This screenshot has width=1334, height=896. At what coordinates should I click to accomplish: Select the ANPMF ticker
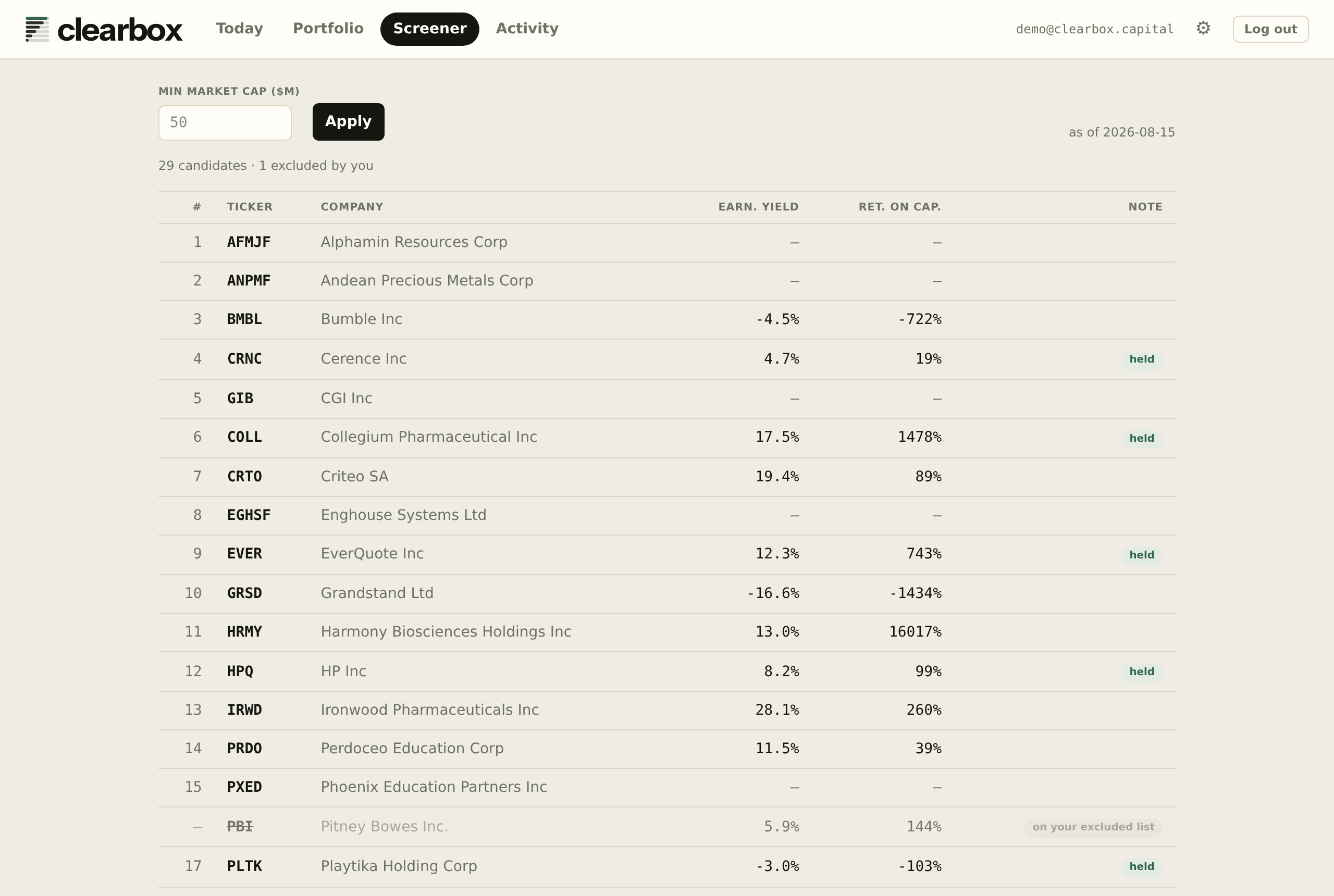pos(249,281)
